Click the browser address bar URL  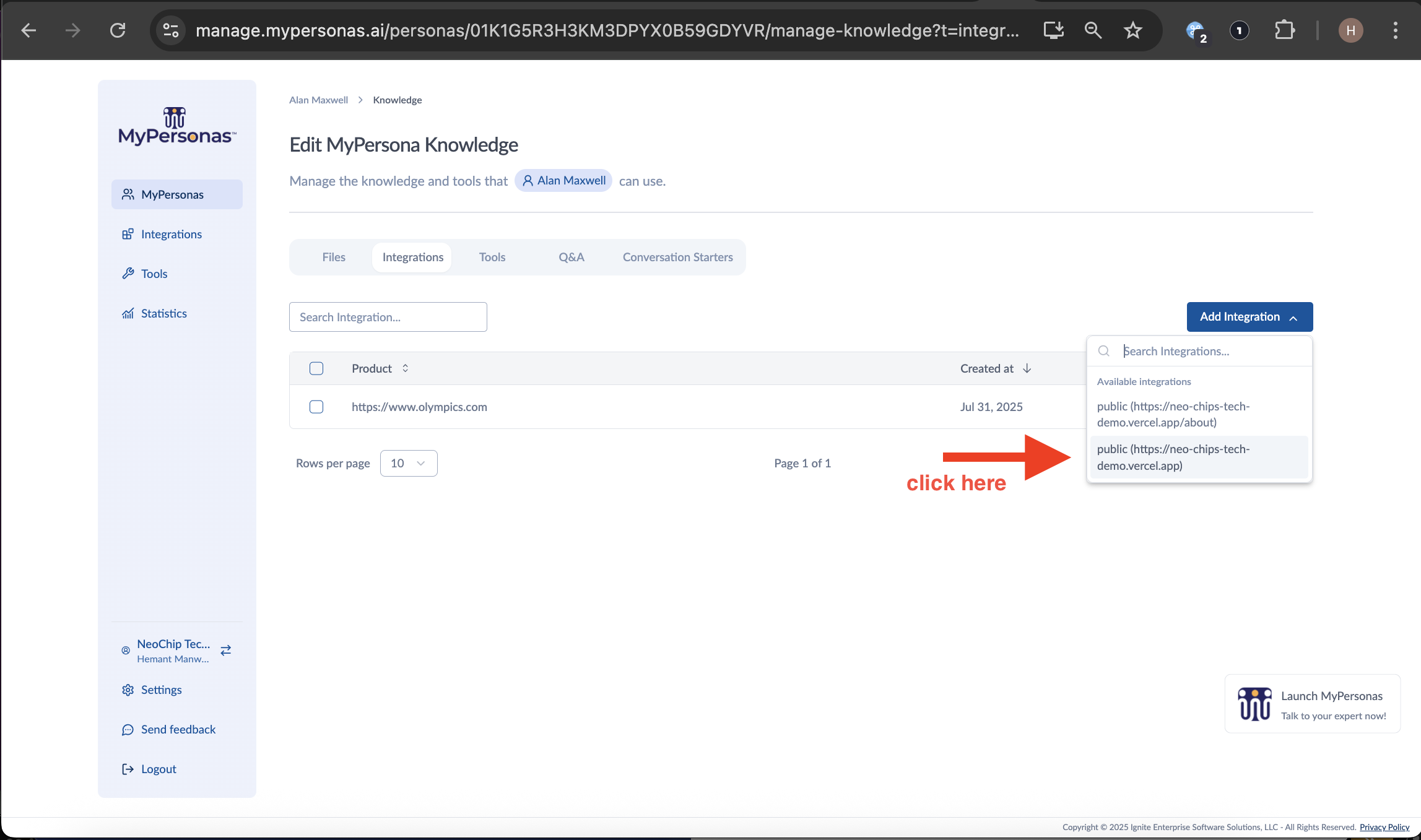(x=607, y=30)
